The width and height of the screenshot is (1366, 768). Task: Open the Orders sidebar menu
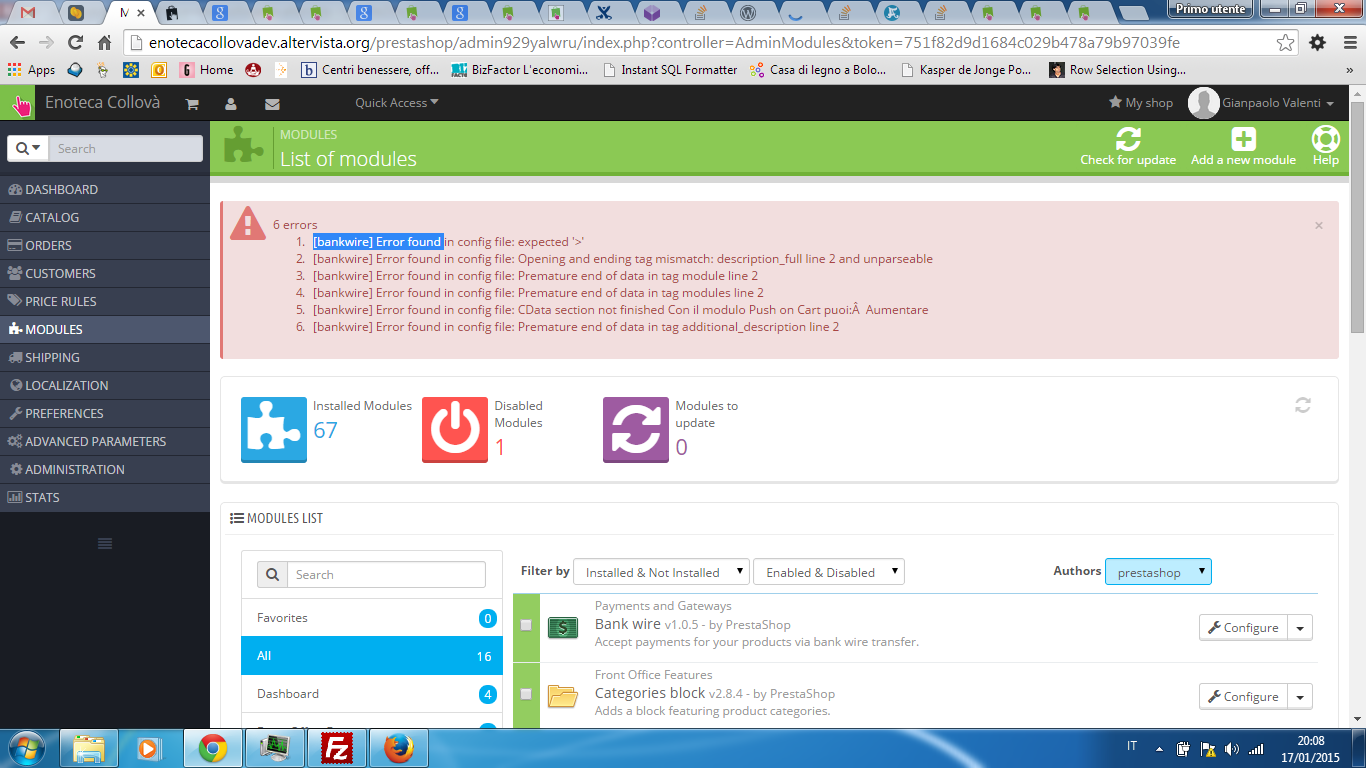coord(105,245)
